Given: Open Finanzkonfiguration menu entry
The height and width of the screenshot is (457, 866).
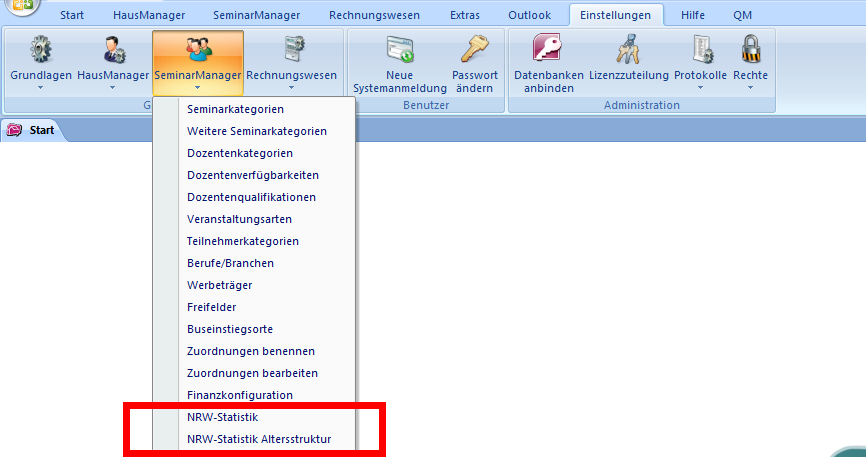Looking at the screenshot, I should click(x=240, y=395).
